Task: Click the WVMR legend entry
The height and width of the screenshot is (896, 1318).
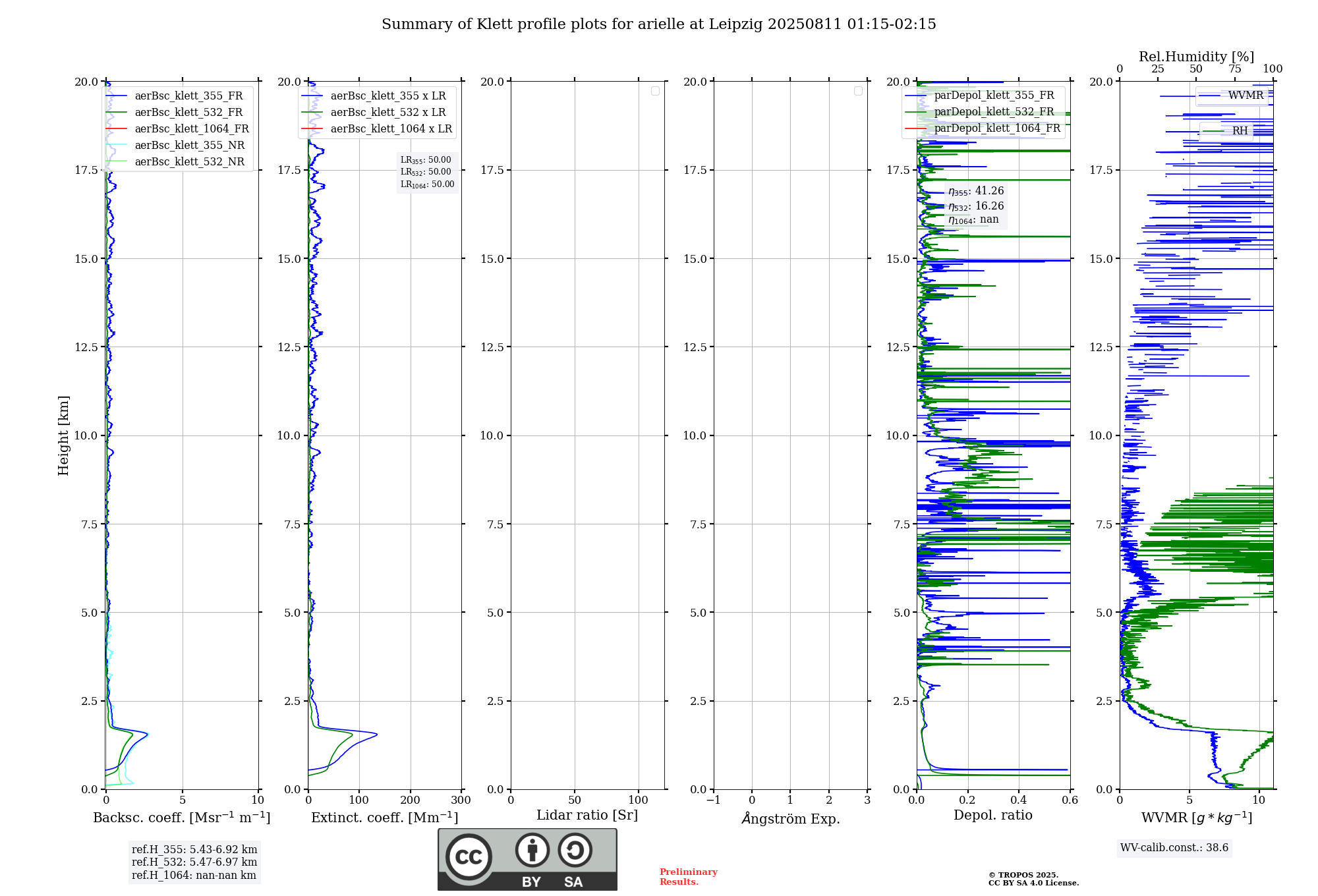Action: click(x=1232, y=96)
